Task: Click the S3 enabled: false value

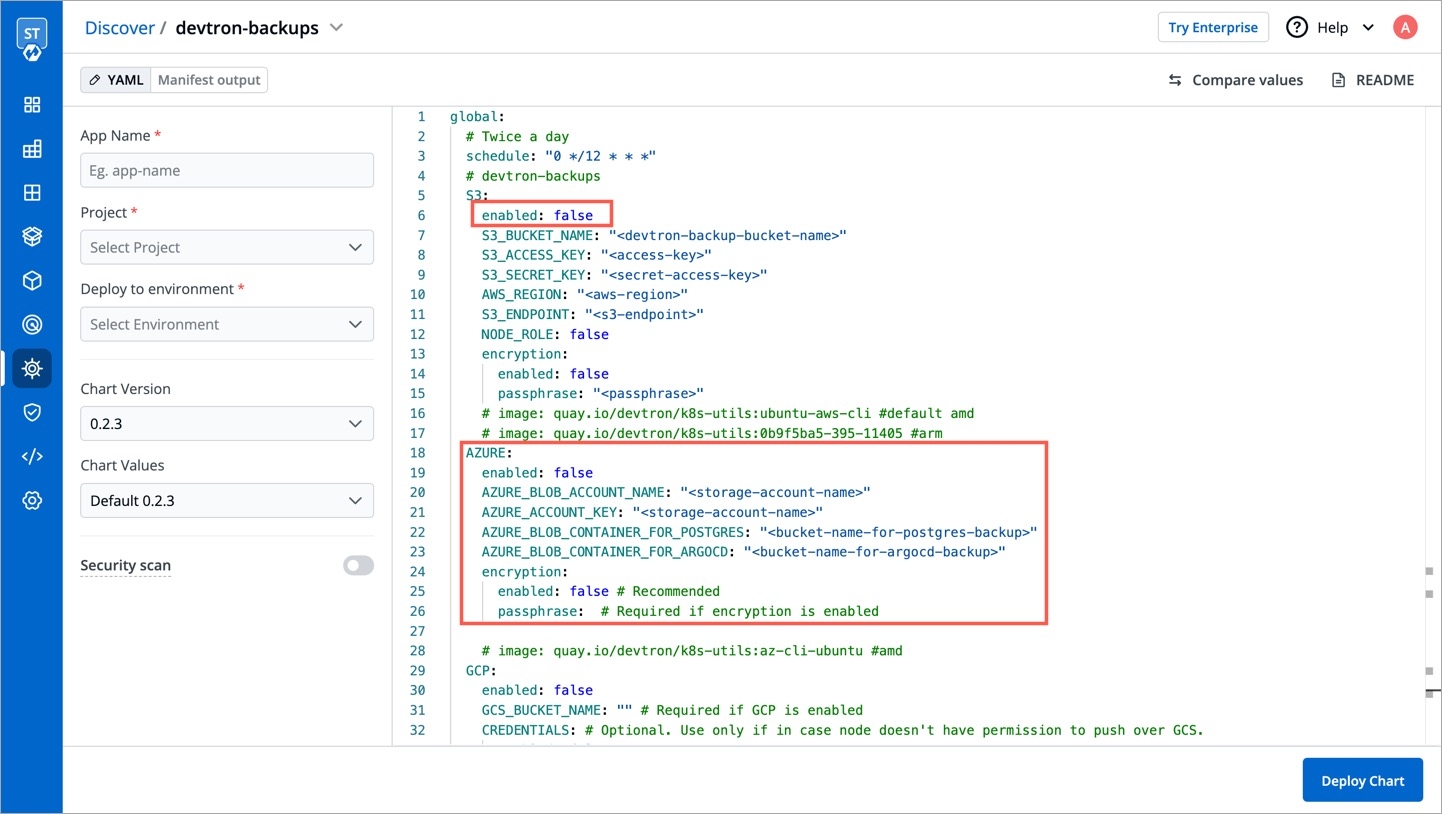Action: [x=573, y=215]
